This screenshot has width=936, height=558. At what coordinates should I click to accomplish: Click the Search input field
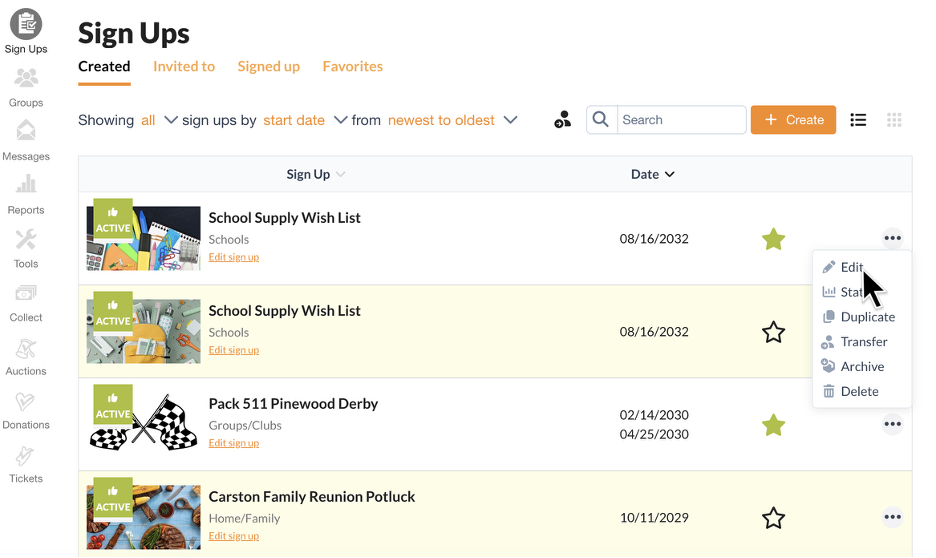681,120
